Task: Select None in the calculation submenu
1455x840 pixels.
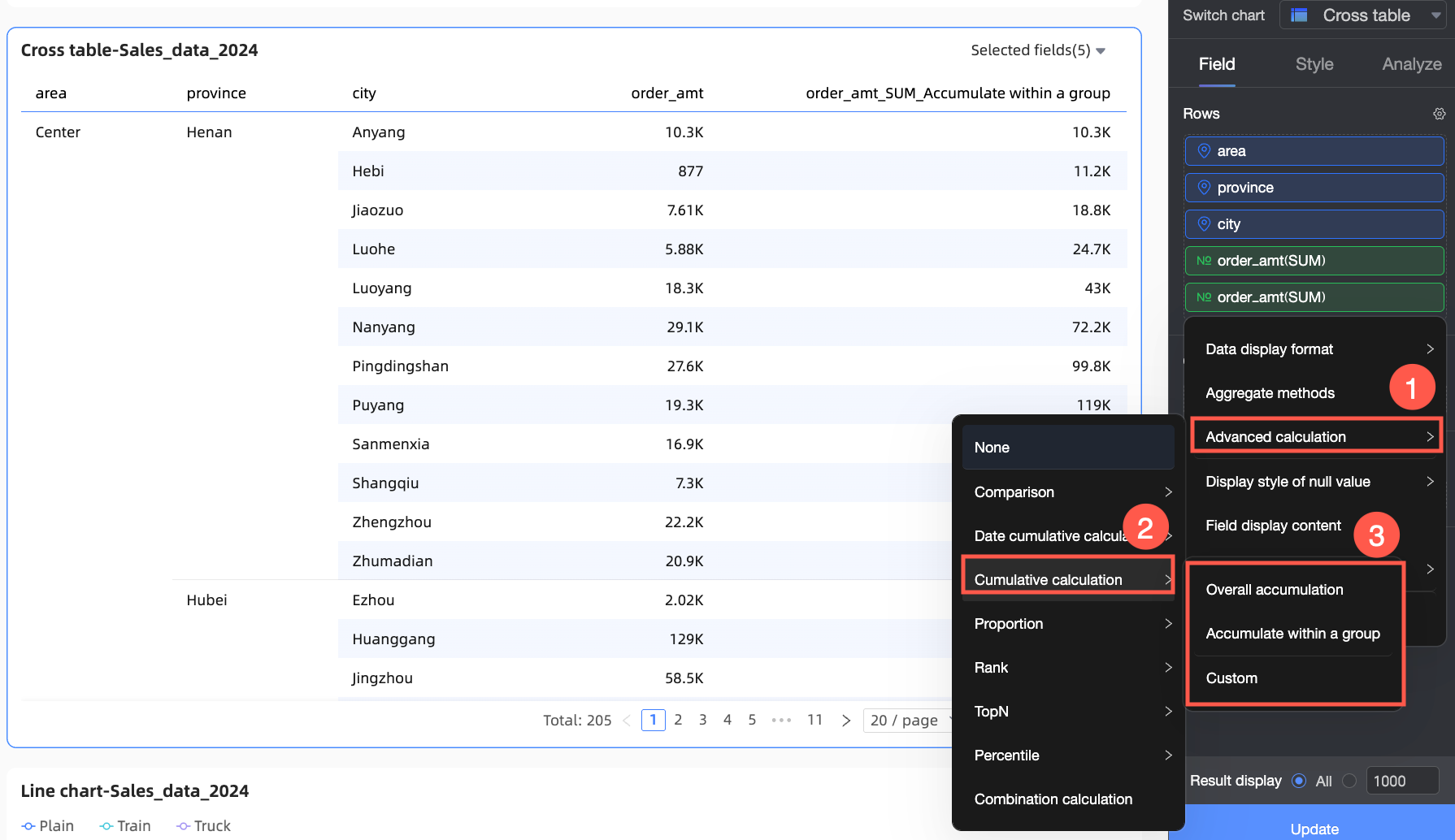Action: 1068,448
